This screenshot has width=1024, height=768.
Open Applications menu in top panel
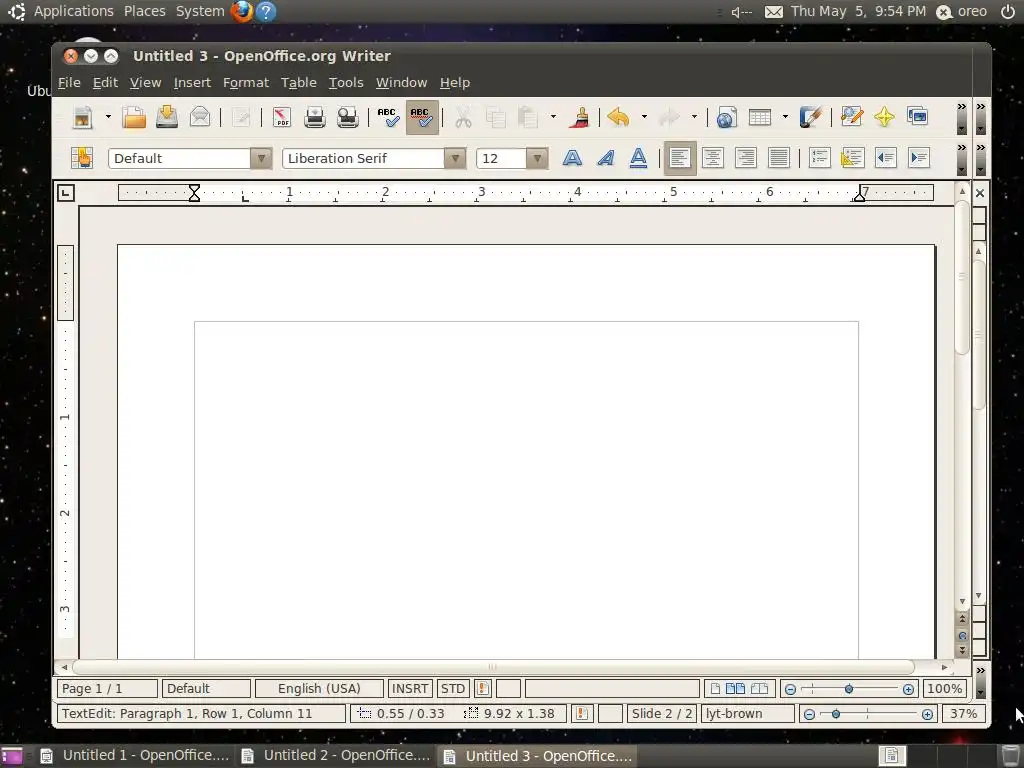(73, 11)
